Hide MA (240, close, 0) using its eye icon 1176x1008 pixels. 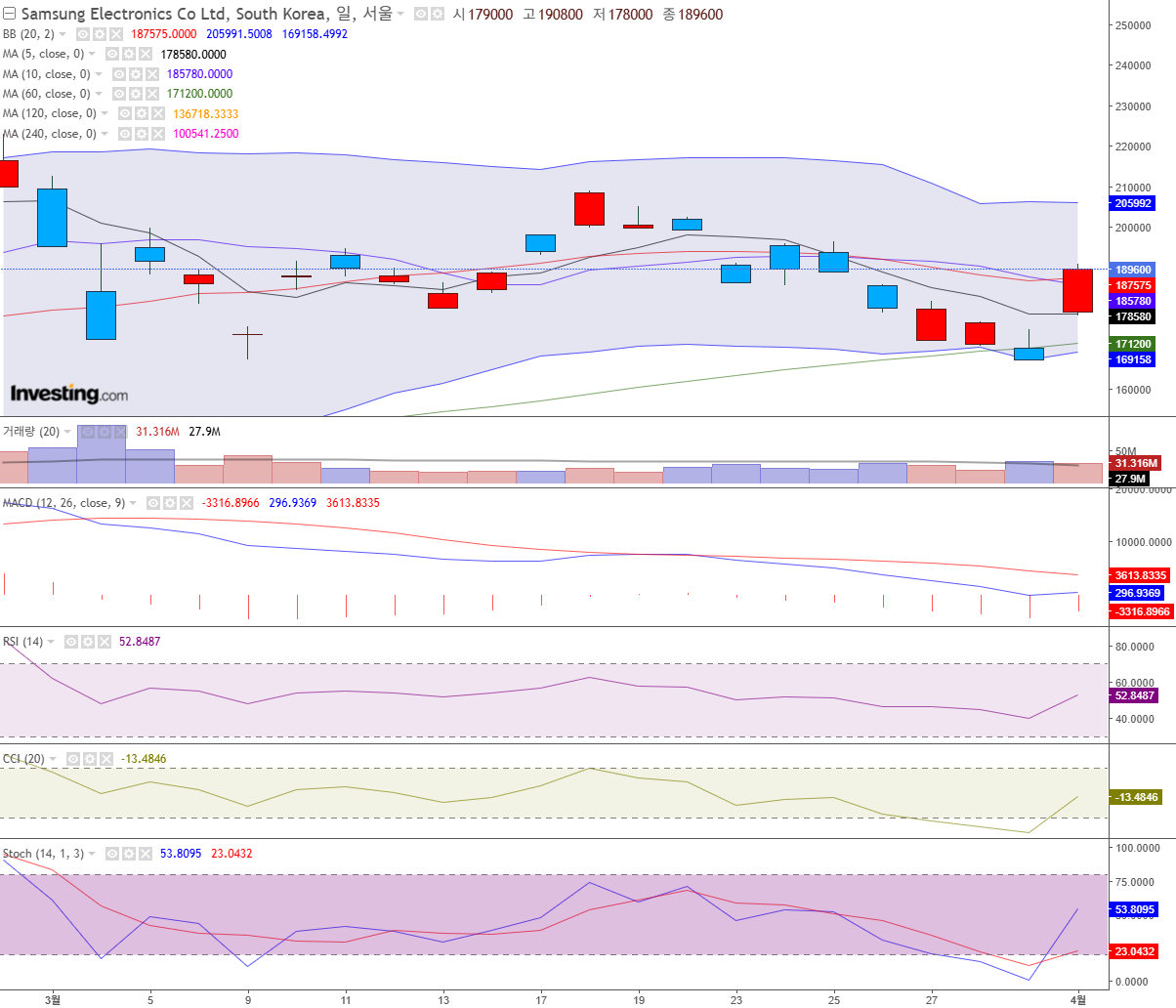click(125, 134)
